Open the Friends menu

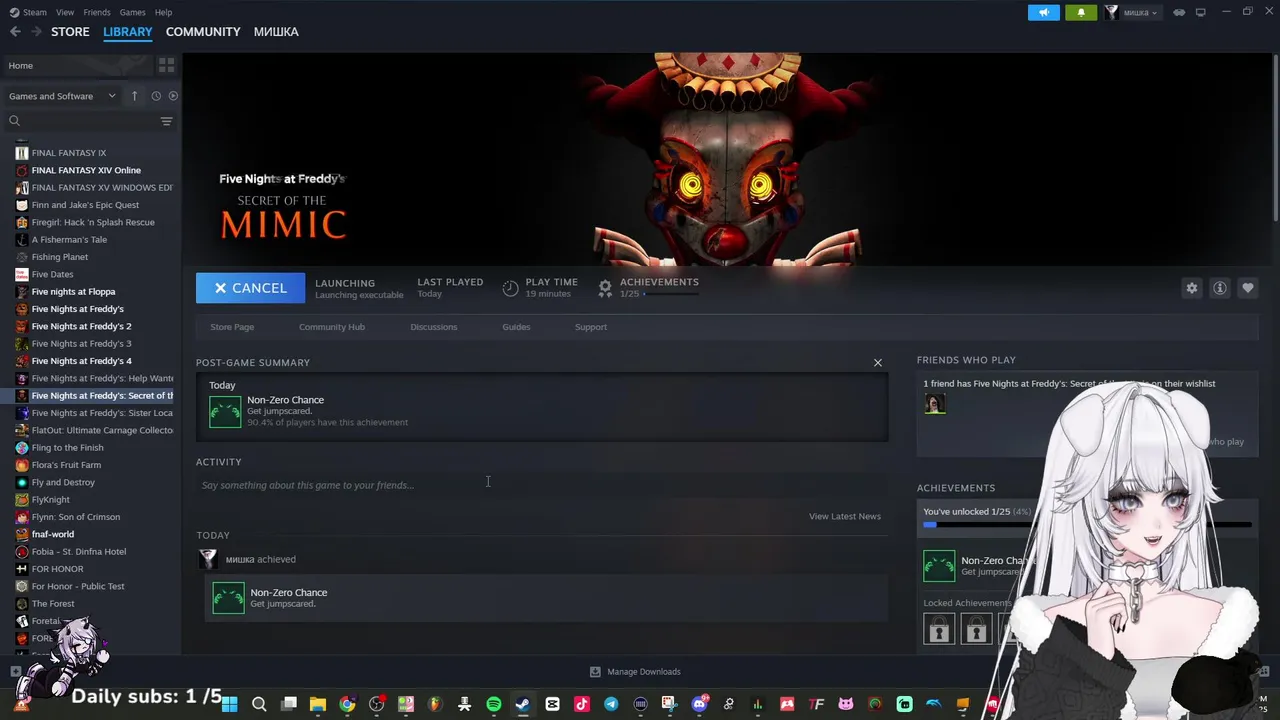pyautogui.click(x=97, y=12)
